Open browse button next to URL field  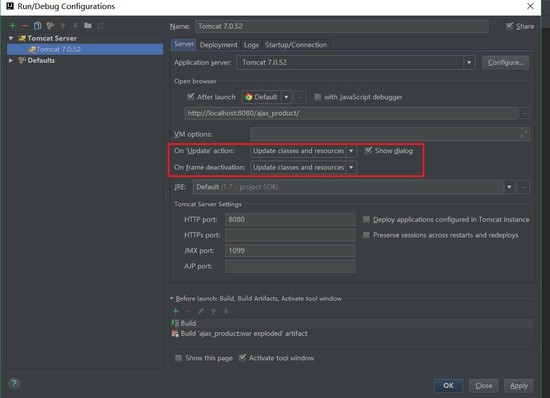[525, 113]
